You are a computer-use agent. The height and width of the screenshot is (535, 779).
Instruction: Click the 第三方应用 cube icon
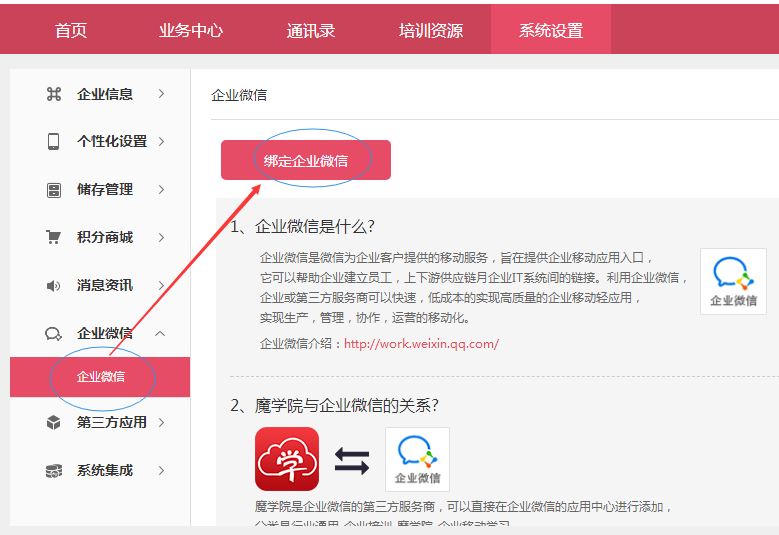(x=53, y=423)
